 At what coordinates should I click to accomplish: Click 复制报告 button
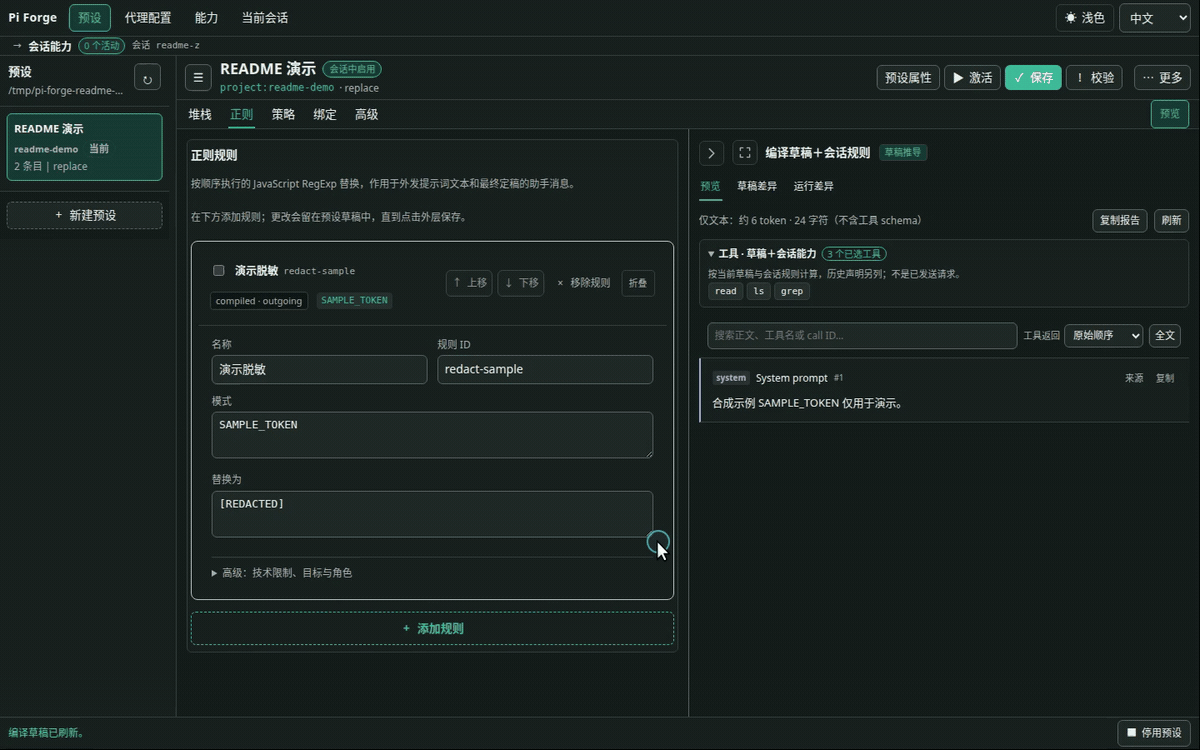coord(1119,221)
